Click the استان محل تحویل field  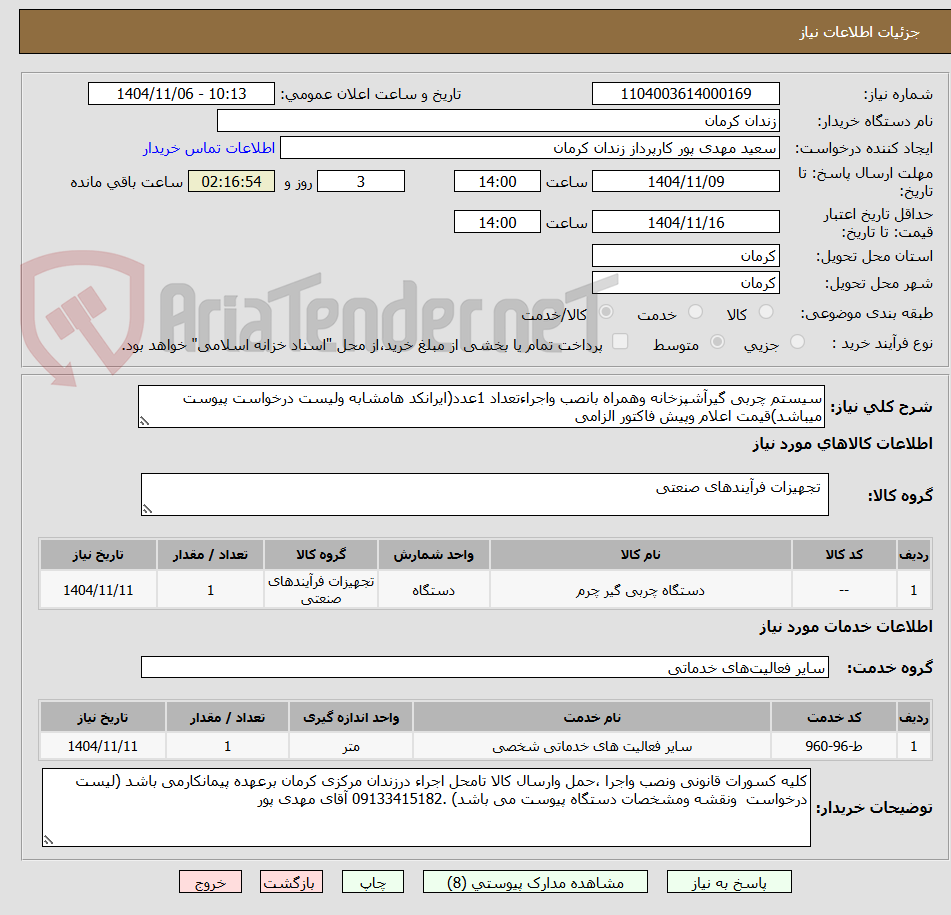pos(685,256)
